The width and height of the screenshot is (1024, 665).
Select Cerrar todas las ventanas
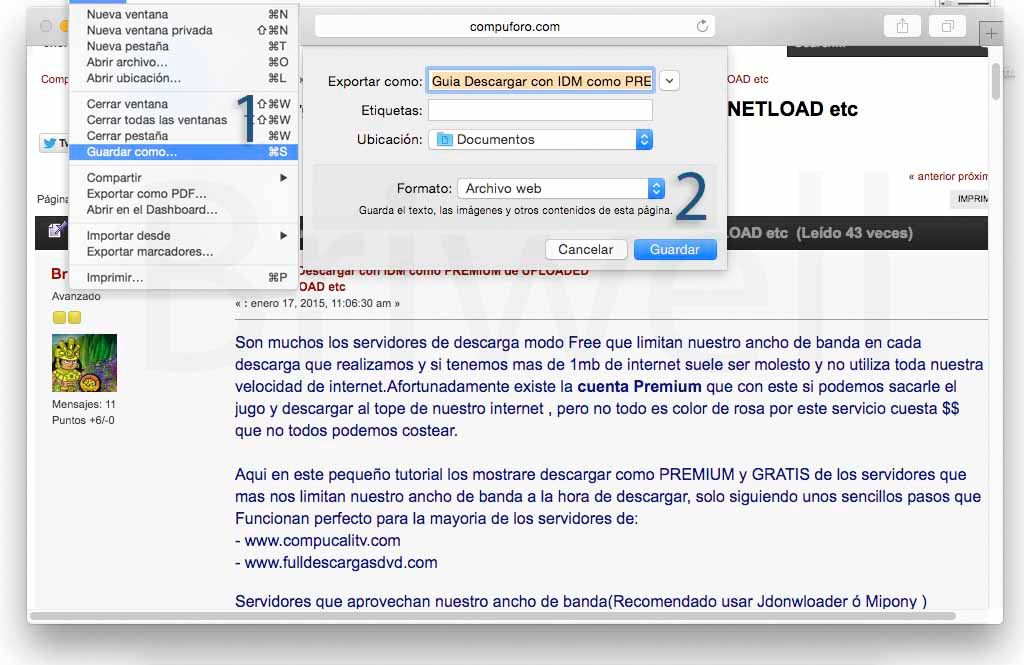(x=185, y=120)
